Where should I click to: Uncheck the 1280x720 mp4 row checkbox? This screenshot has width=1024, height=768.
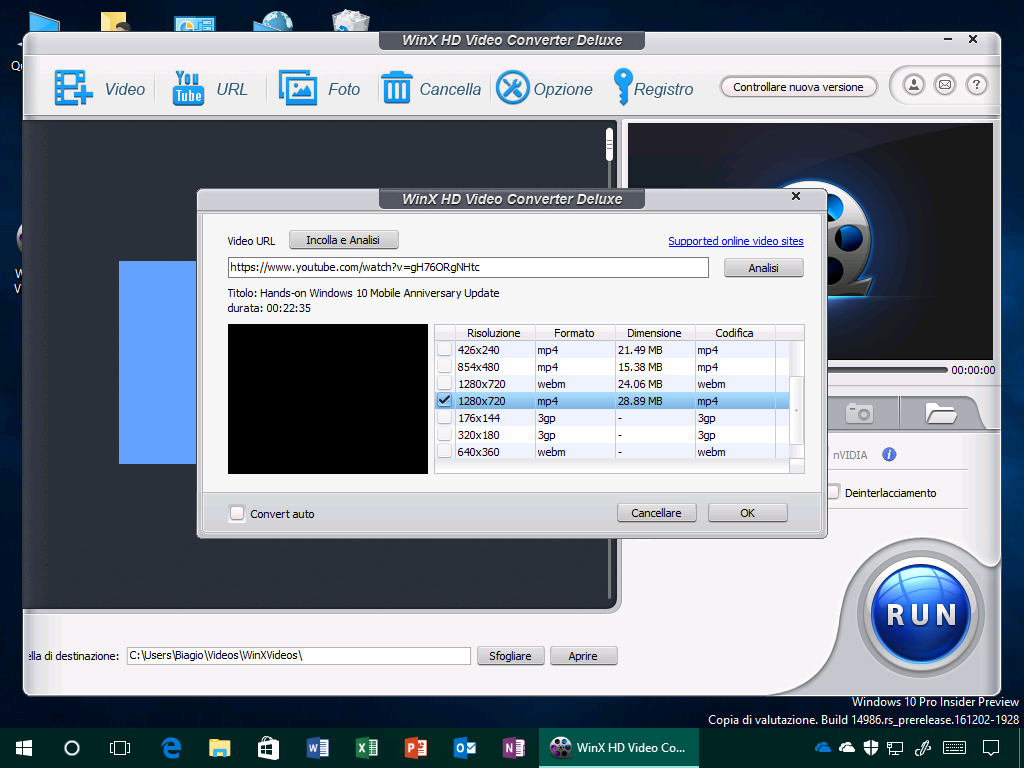click(445, 400)
